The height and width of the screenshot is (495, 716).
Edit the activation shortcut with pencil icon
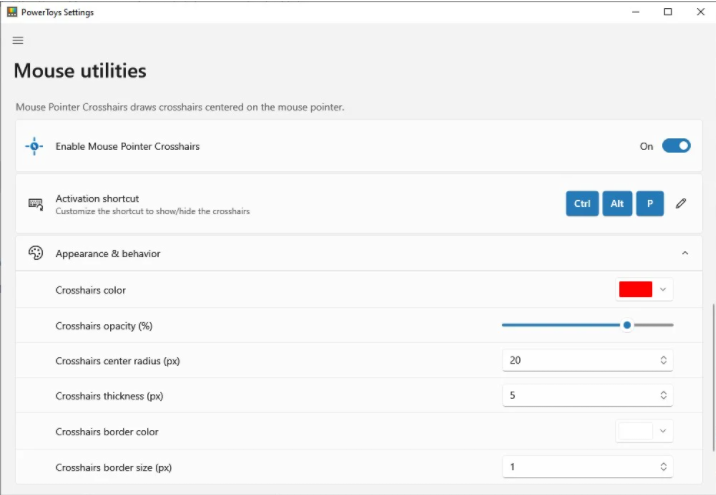[681, 203]
